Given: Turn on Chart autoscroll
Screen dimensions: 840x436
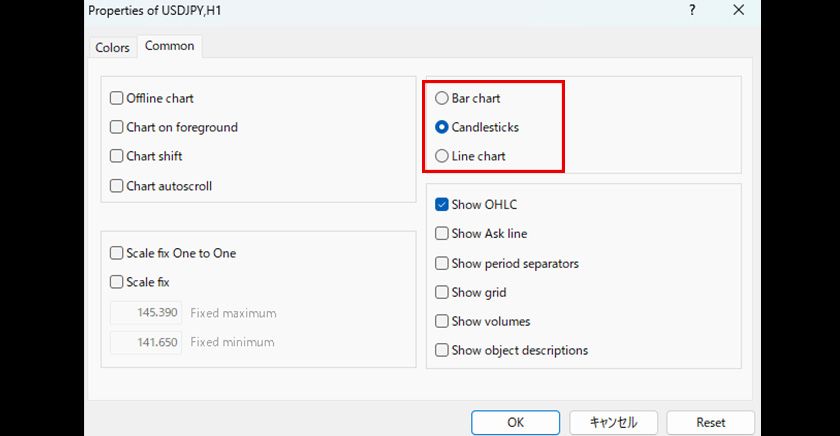Looking at the screenshot, I should [x=117, y=186].
